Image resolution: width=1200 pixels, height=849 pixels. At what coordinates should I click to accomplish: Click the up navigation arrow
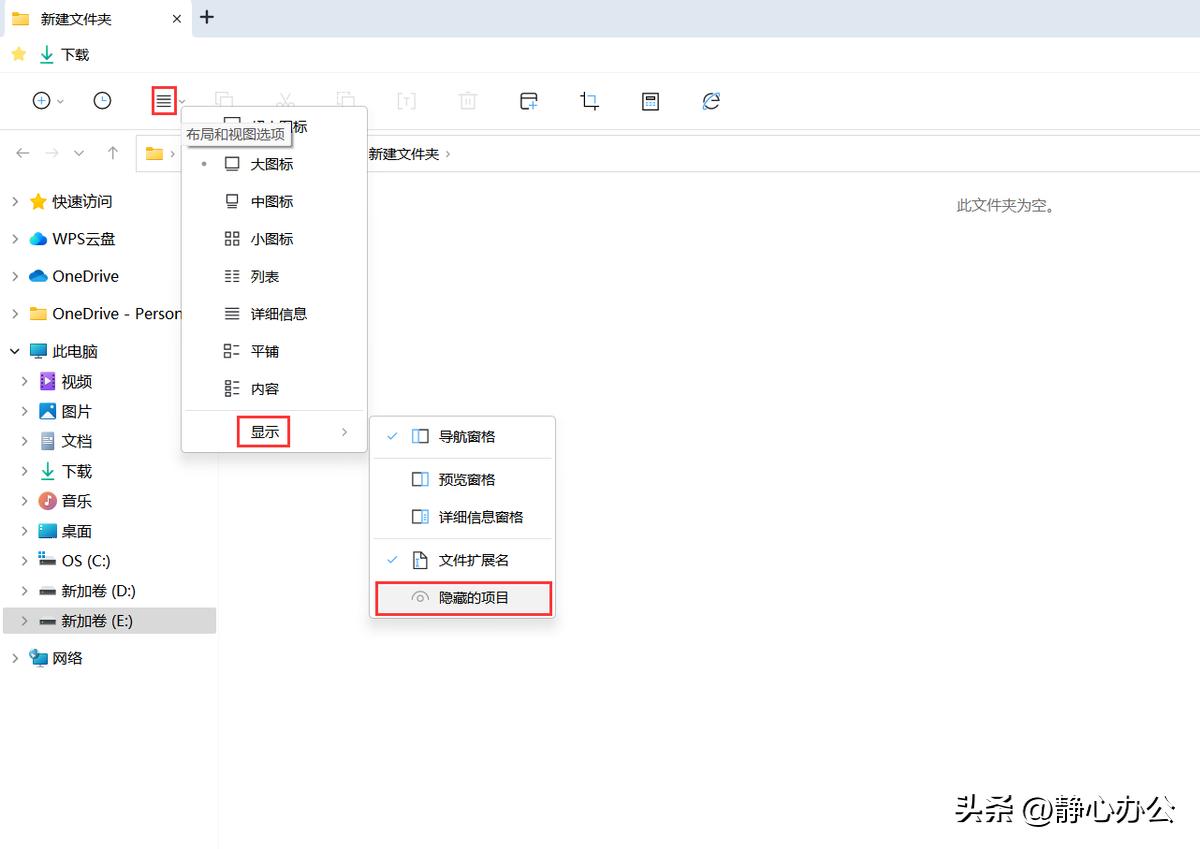pyautogui.click(x=111, y=153)
